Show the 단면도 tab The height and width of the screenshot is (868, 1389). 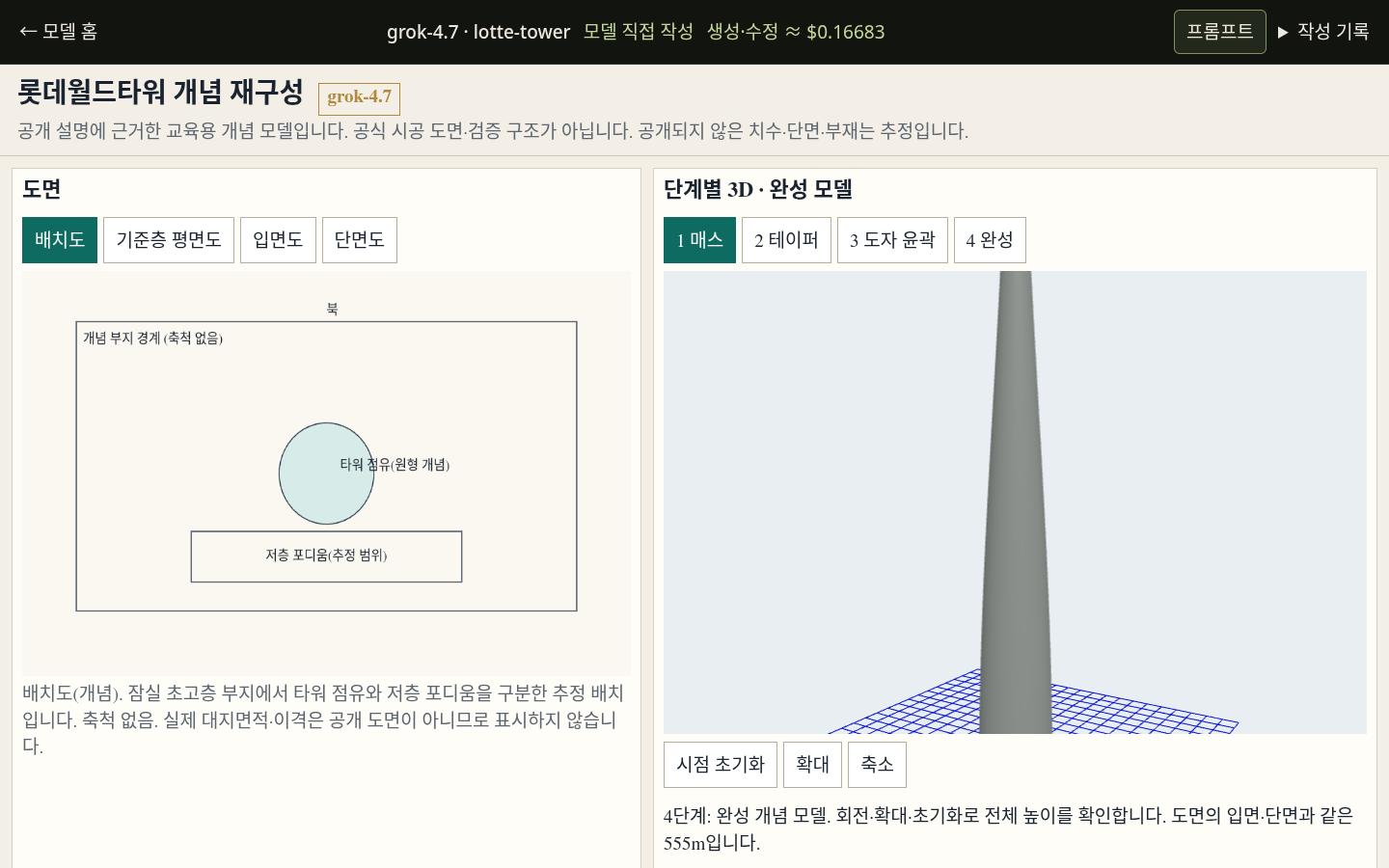tap(360, 240)
